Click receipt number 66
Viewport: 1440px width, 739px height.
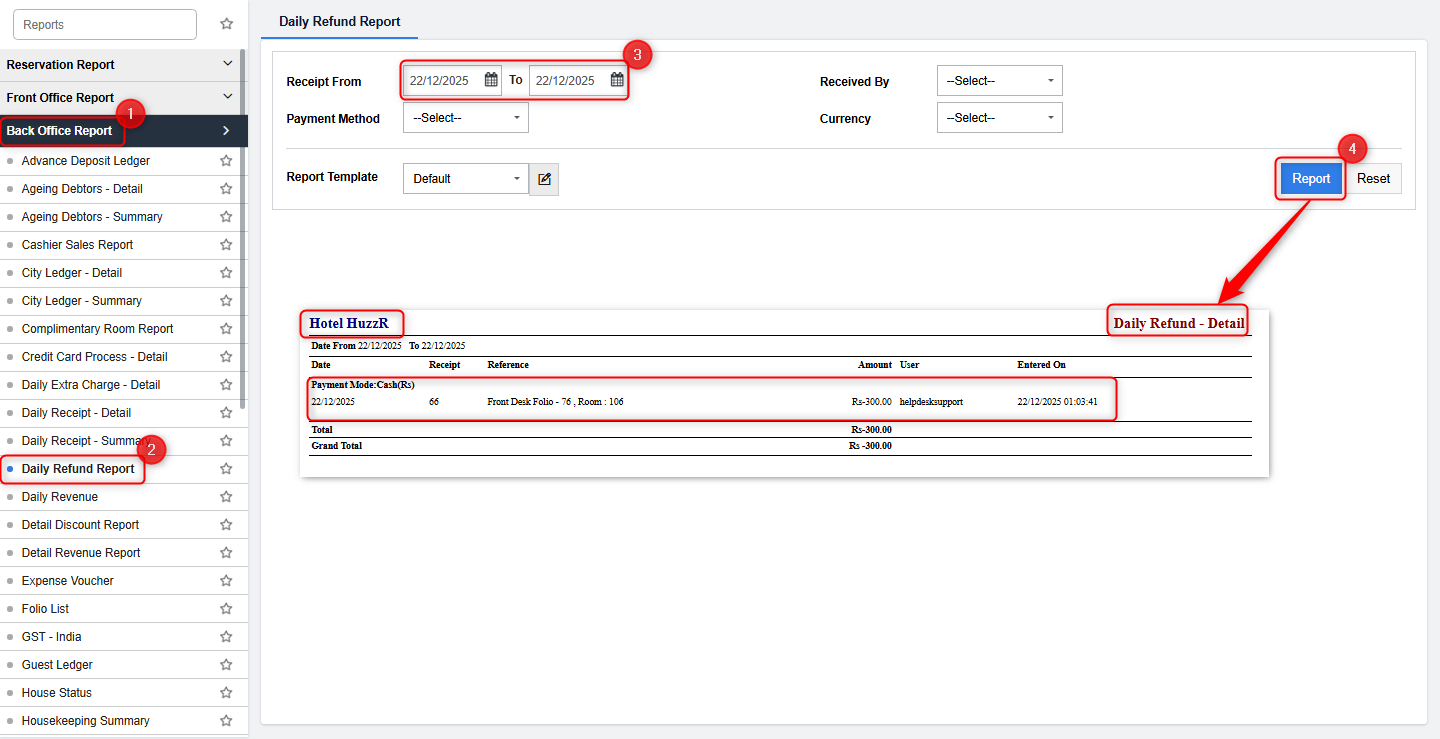[434, 402]
